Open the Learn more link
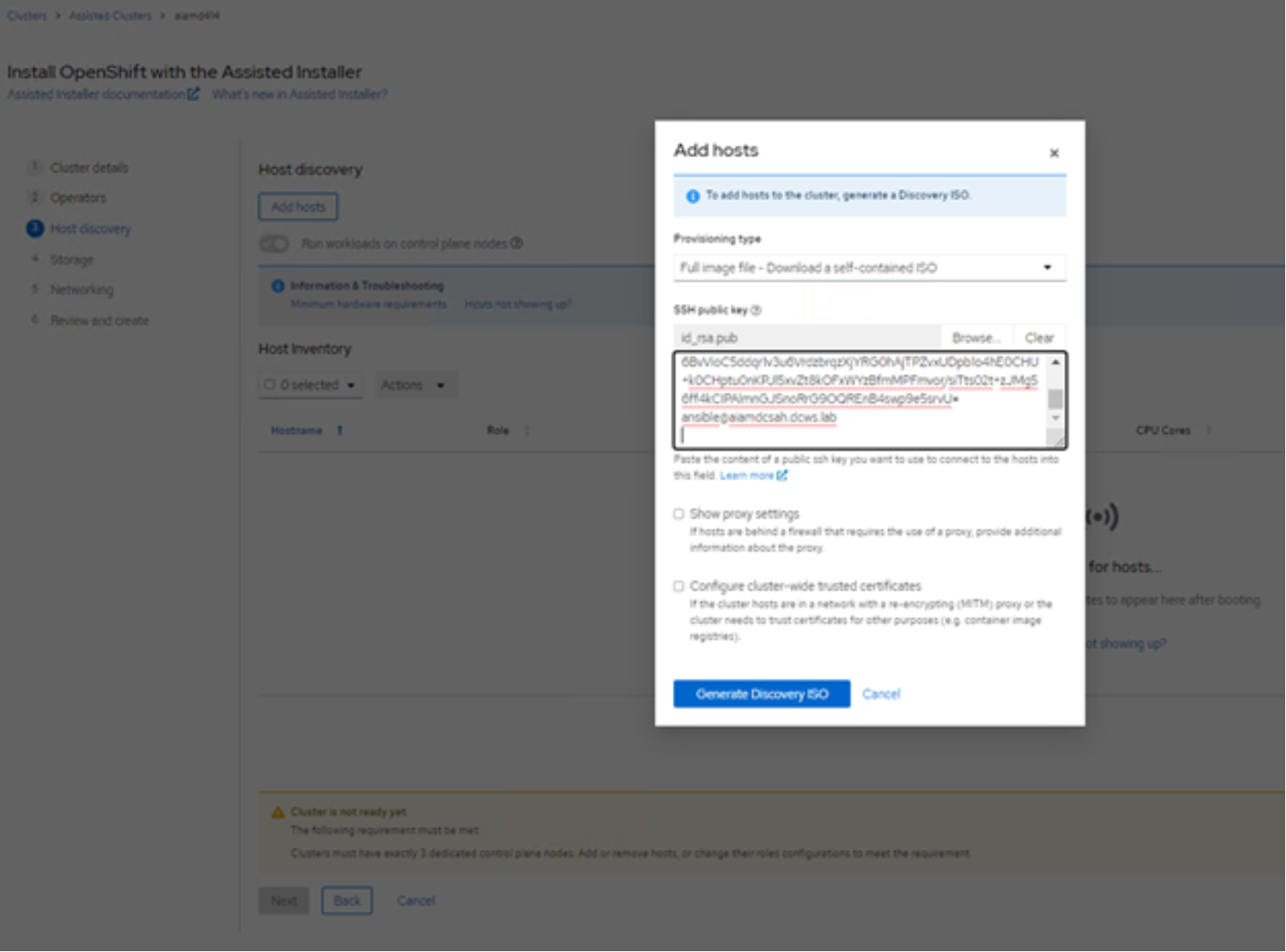 (x=747, y=476)
